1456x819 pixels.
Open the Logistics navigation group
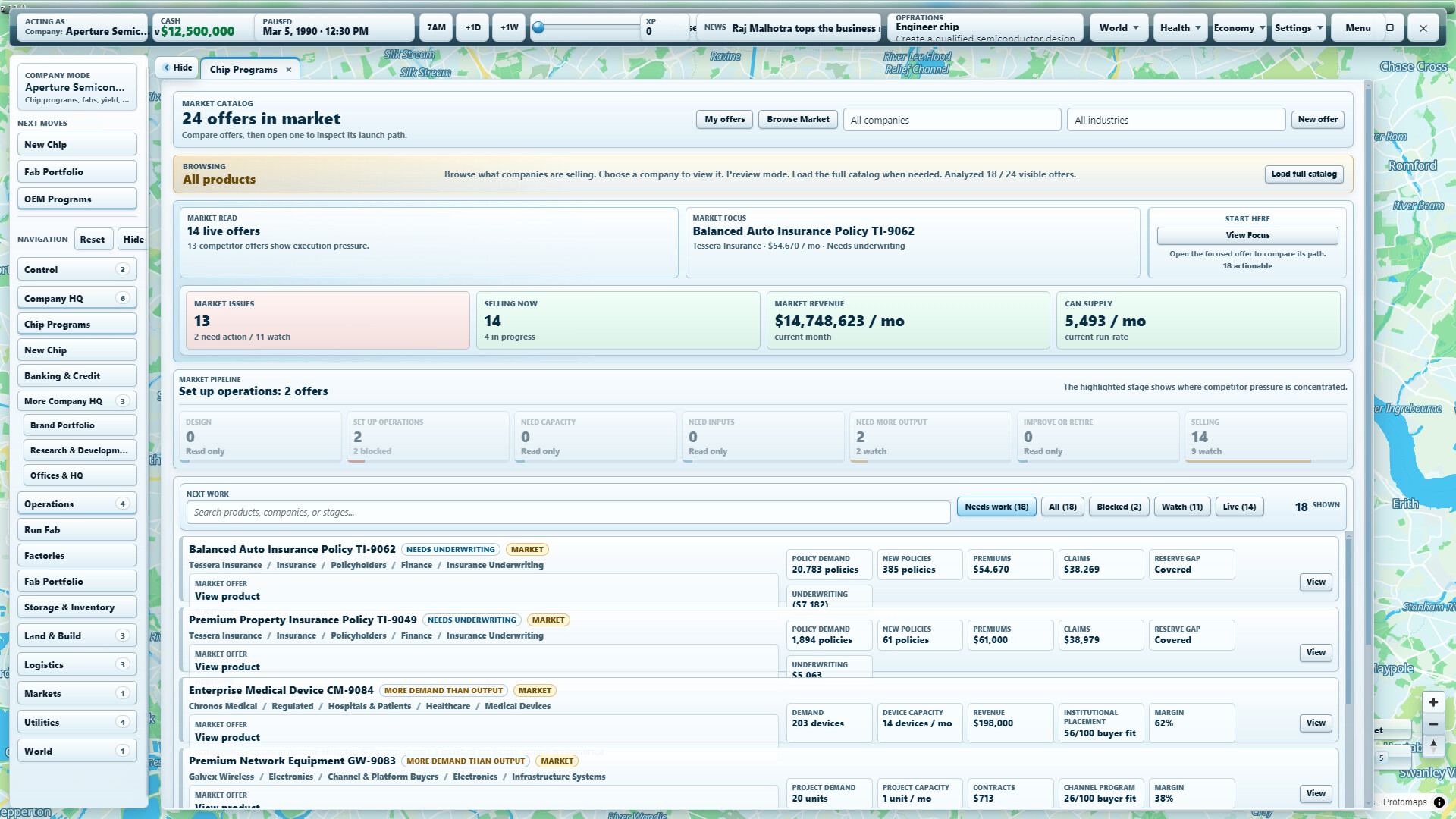(x=77, y=665)
